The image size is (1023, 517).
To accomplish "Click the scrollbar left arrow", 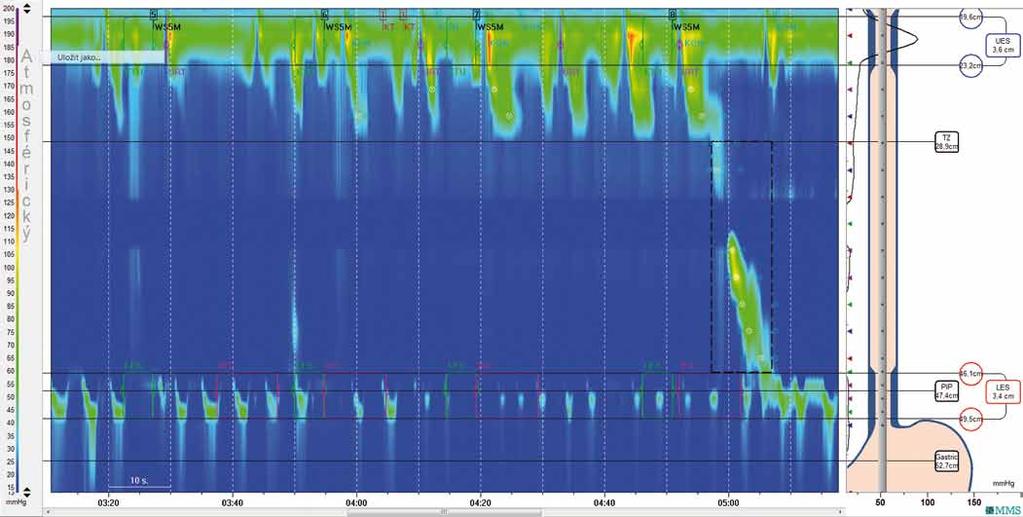I will [x=46, y=512].
